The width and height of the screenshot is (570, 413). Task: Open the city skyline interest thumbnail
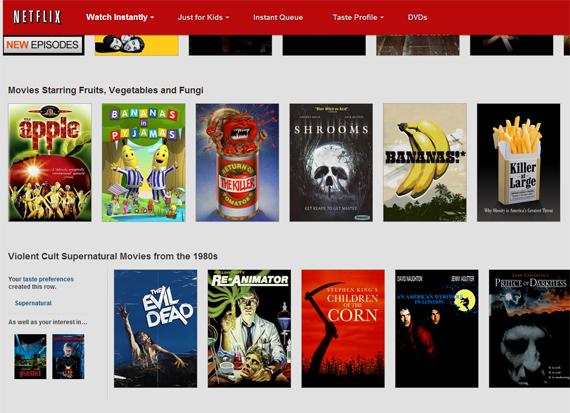coord(31,357)
